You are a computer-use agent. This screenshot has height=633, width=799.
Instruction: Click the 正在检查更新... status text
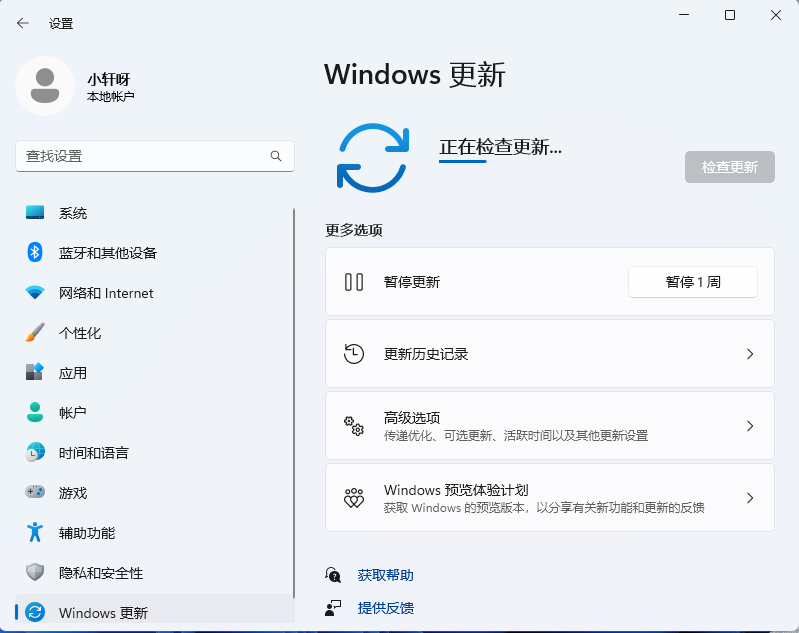[x=500, y=147]
